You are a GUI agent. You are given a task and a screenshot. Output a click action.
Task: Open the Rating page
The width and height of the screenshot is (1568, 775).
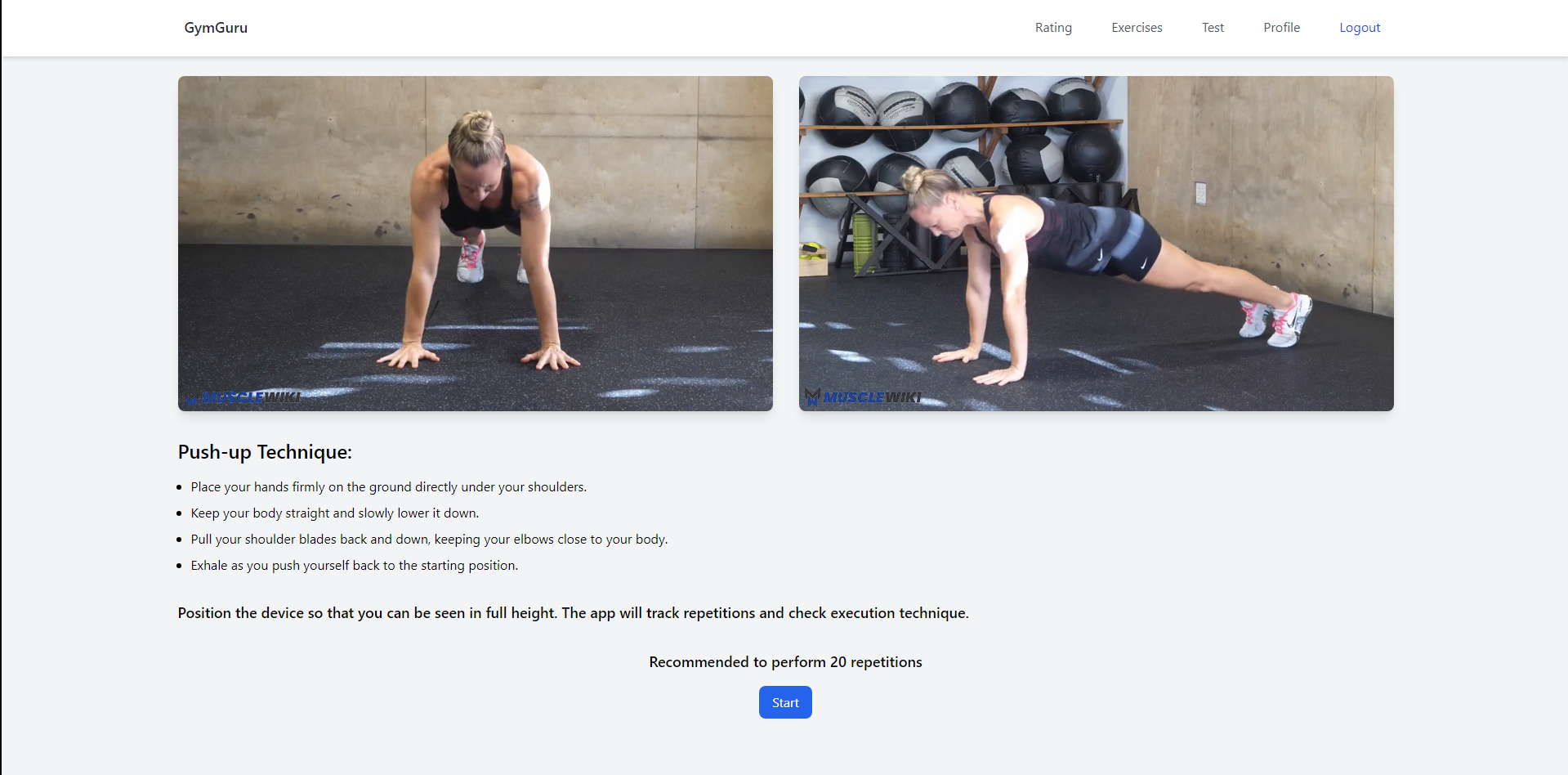(1053, 28)
